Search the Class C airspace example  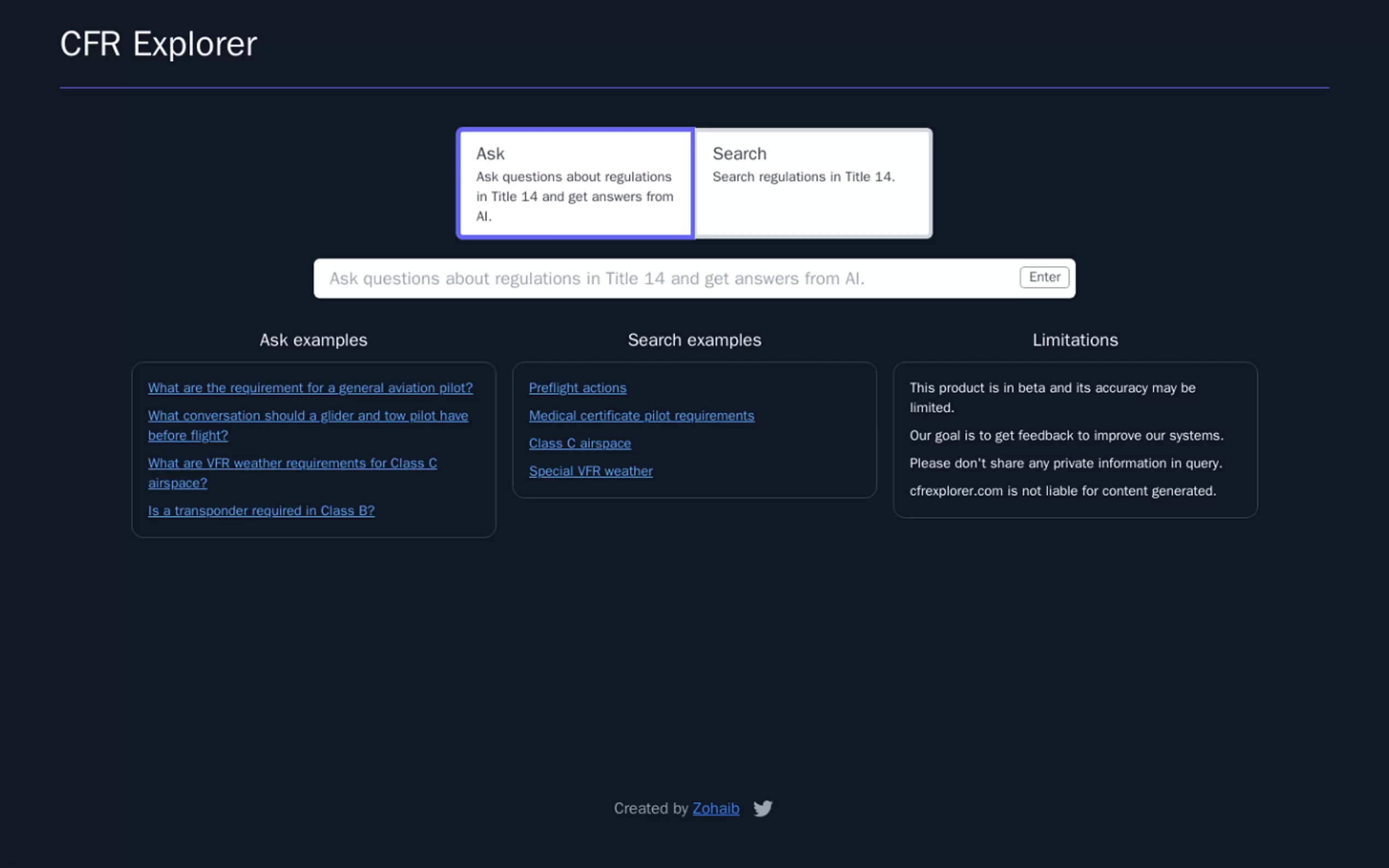pos(579,443)
